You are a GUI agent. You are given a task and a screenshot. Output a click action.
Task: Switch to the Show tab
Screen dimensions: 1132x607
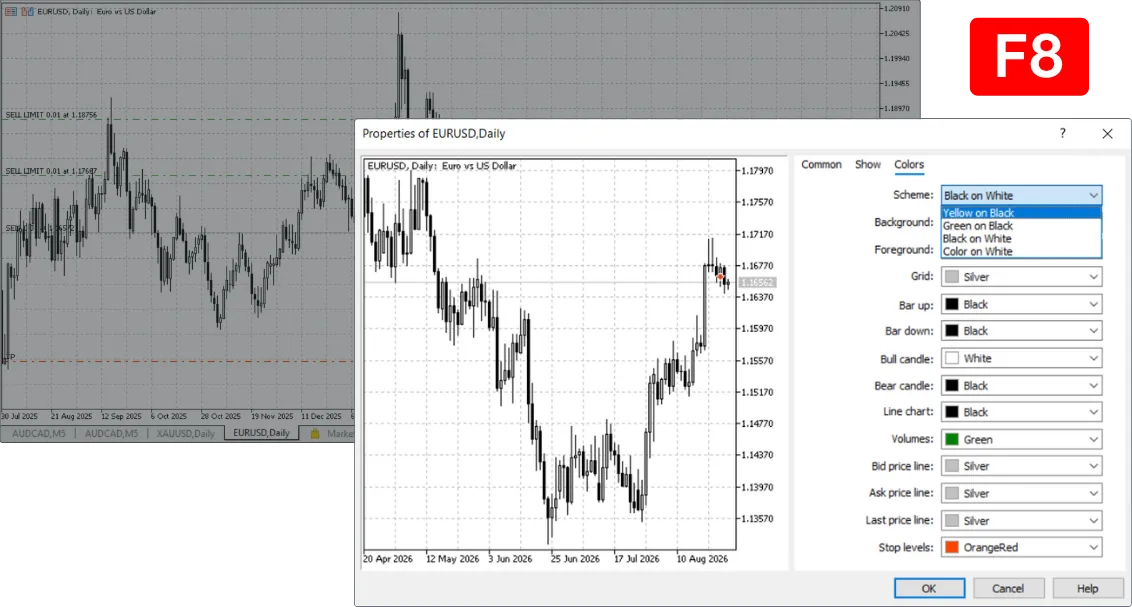pos(867,165)
